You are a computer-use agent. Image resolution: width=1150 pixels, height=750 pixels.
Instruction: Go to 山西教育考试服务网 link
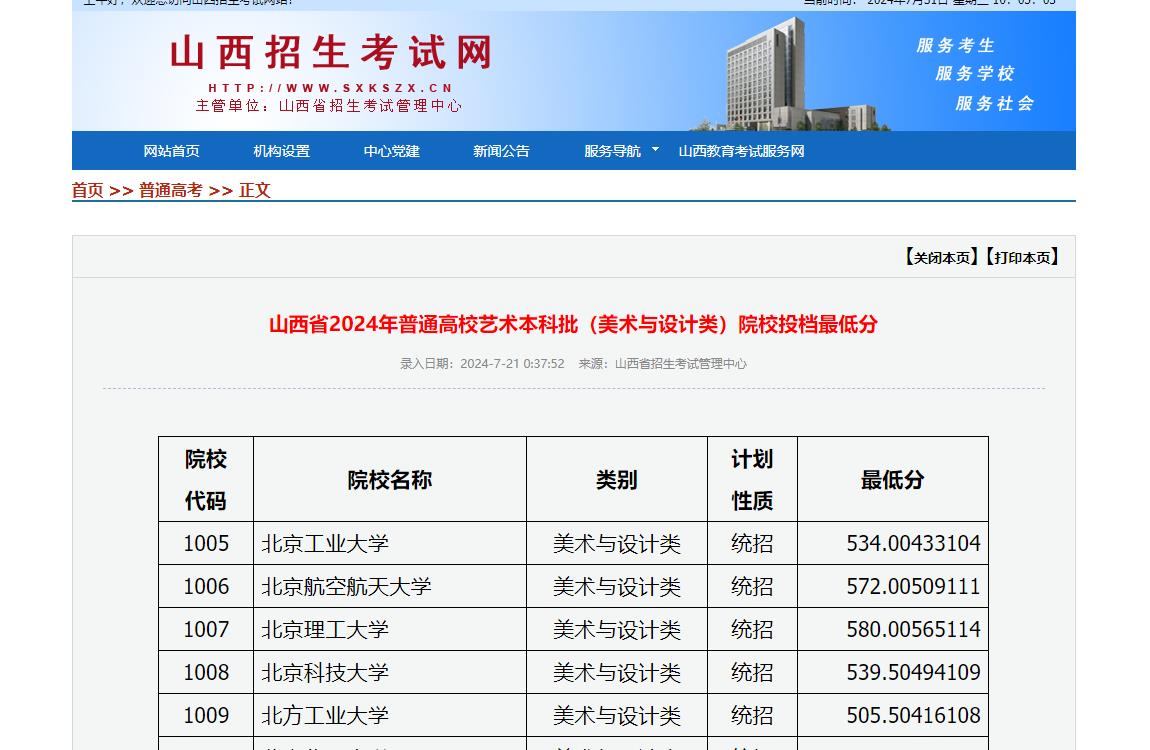(741, 151)
